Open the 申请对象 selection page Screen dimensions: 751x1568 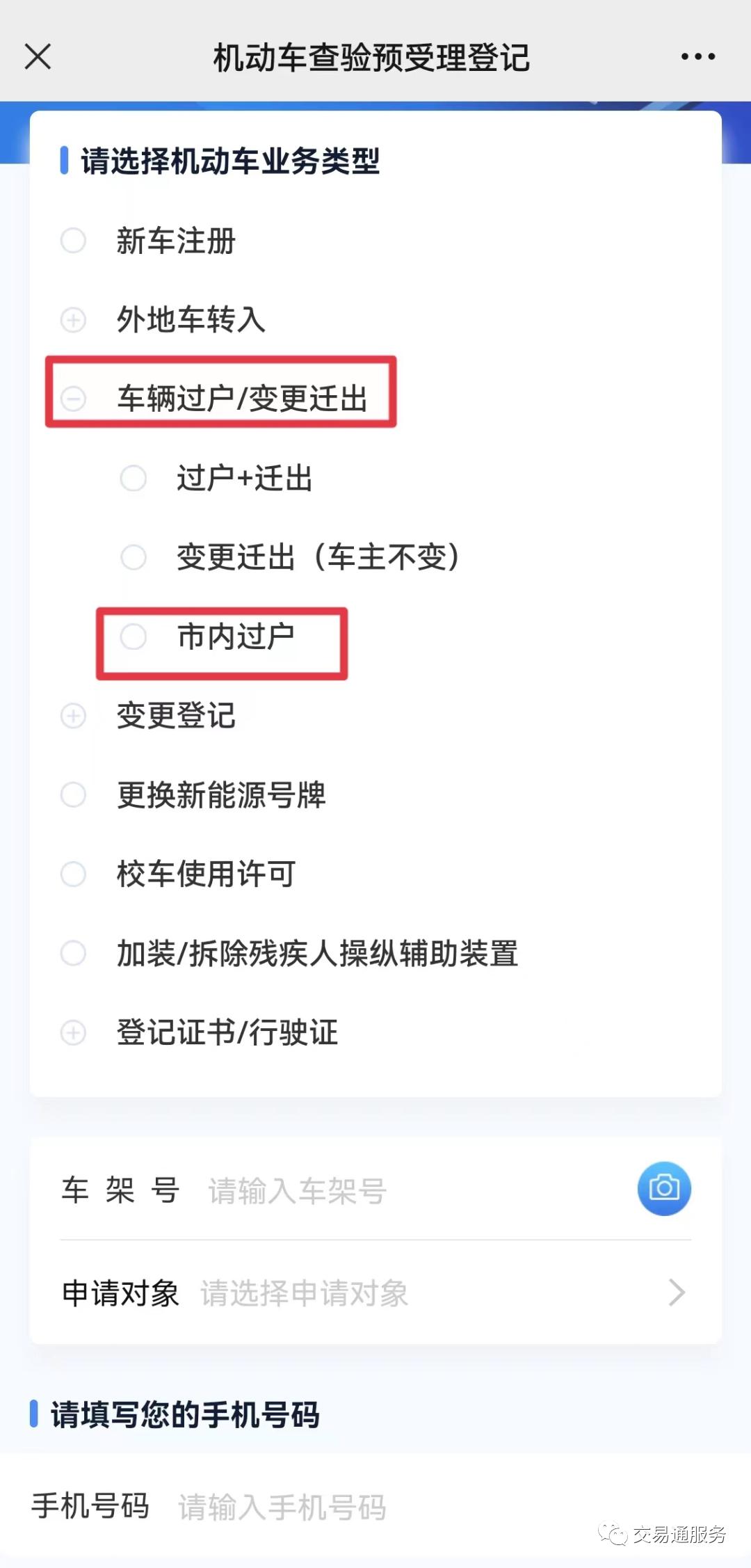[x=375, y=1293]
